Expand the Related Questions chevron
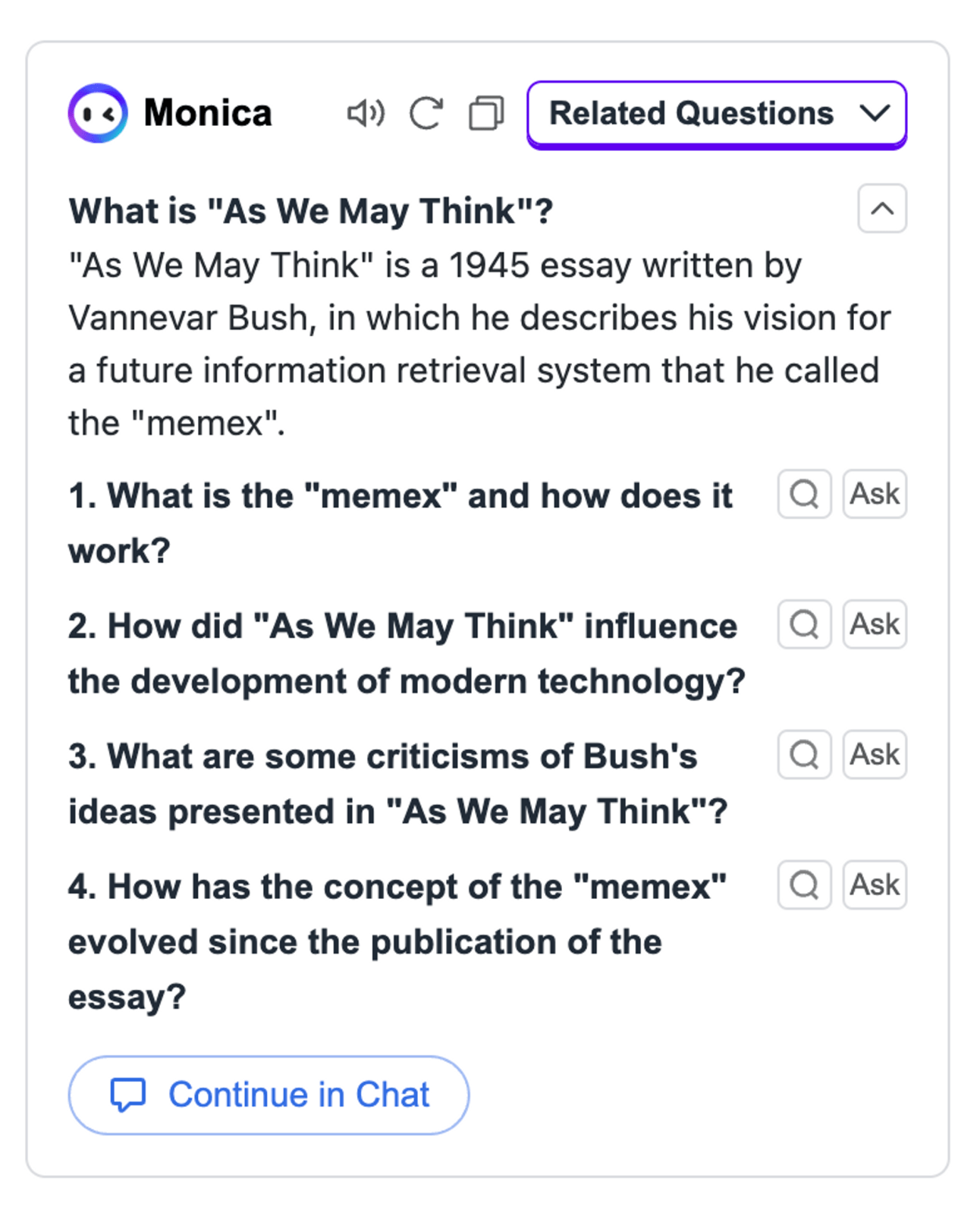The width and height of the screenshot is (980, 1213). coord(875,114)
